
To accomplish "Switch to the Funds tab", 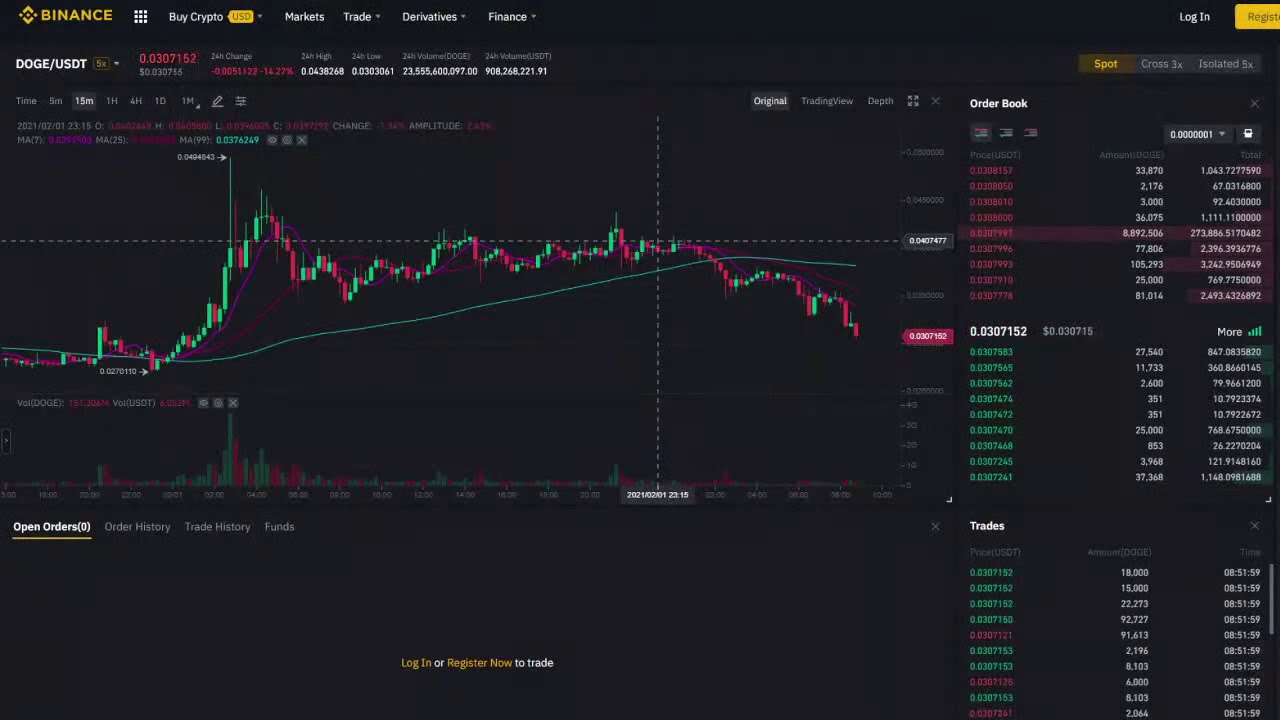I will pos(279,527).
